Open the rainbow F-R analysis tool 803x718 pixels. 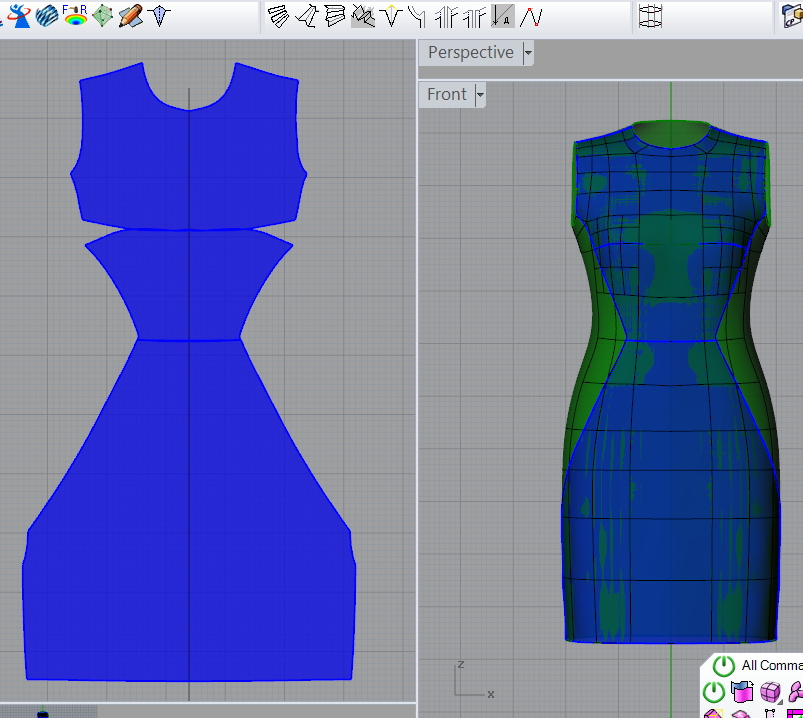coord(75,16)
